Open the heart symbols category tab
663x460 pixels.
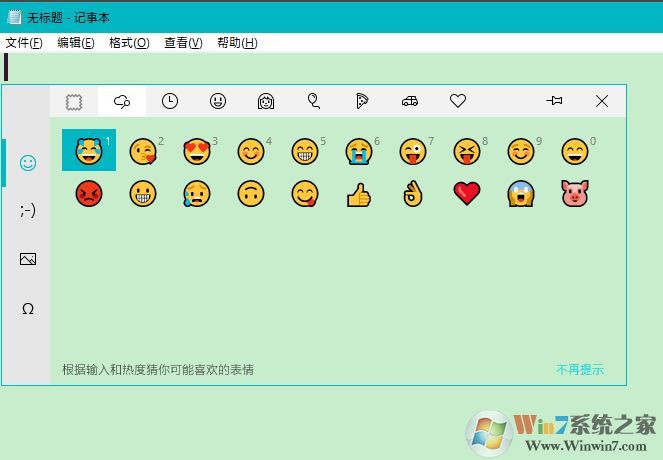tap(458, 101)
